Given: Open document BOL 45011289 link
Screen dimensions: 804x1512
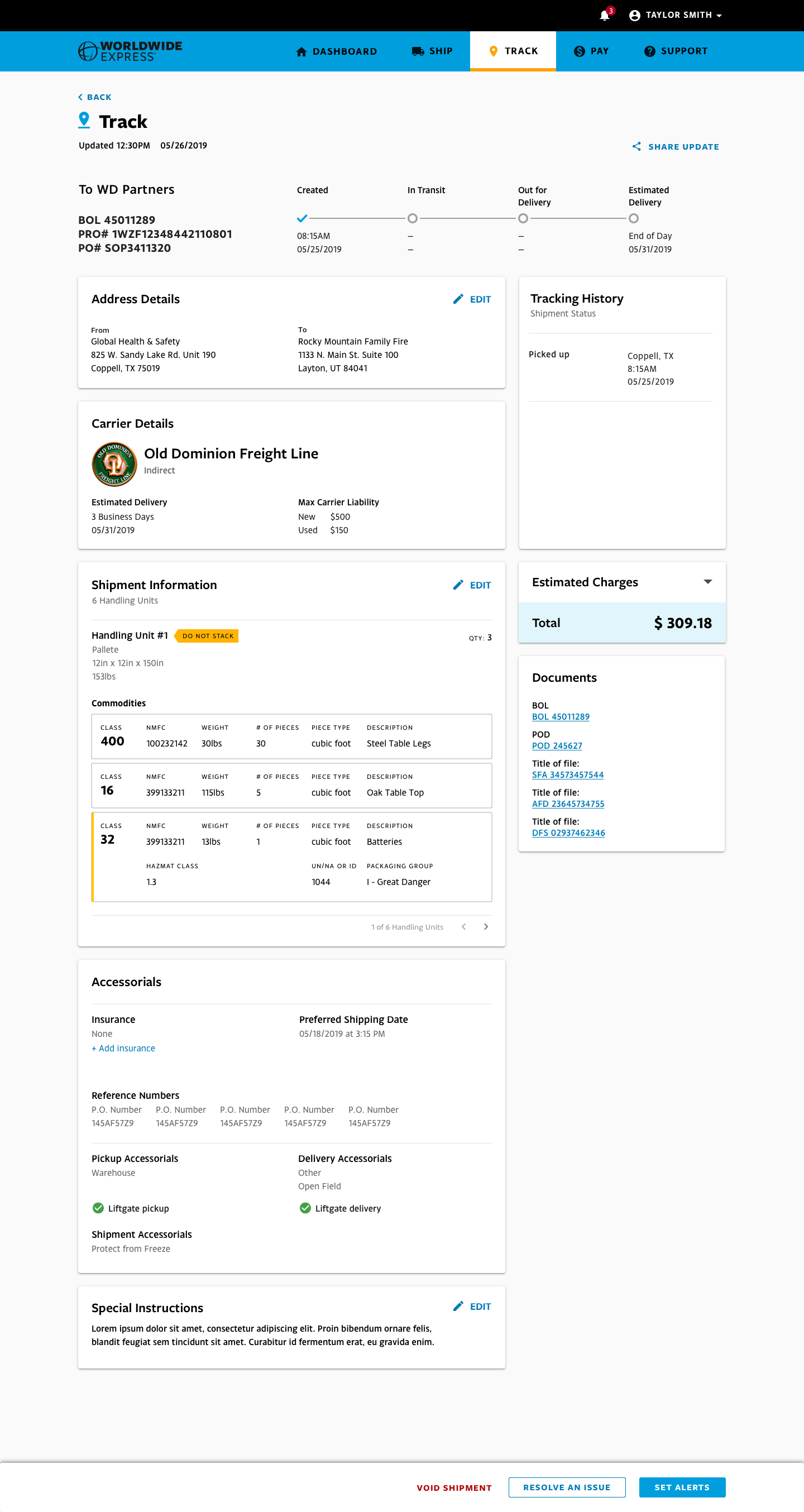Looking at the screenshot, I should pos(561,717).
